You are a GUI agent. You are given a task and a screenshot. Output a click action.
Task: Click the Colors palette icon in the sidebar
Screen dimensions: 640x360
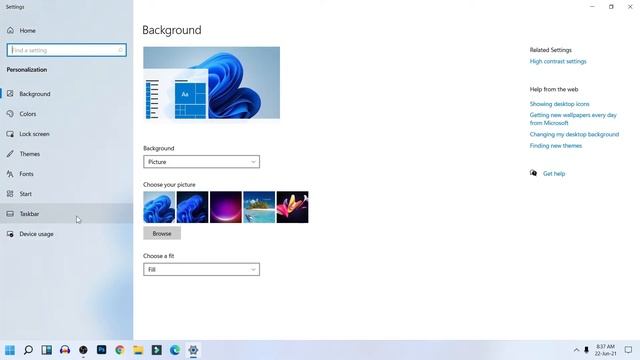pyautogui.click(x=10, y=113)
